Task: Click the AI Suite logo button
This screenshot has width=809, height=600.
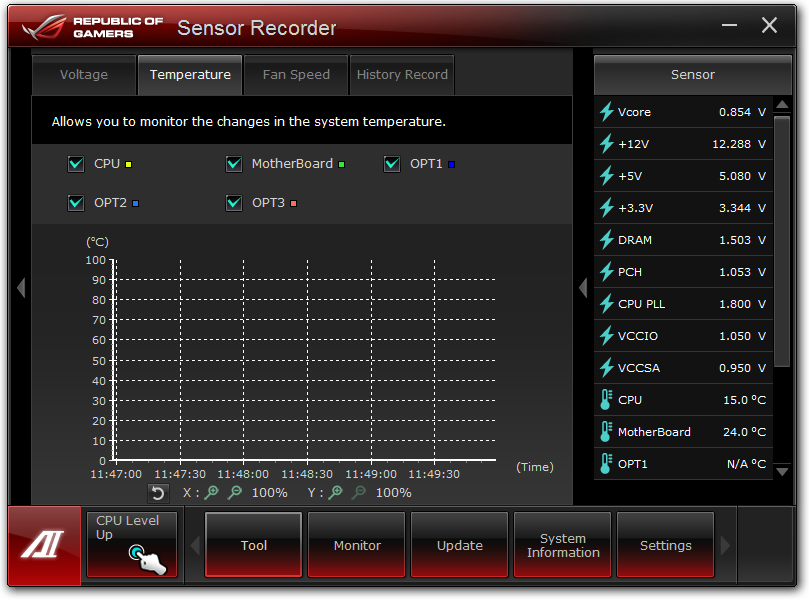Action: (44, 546)
